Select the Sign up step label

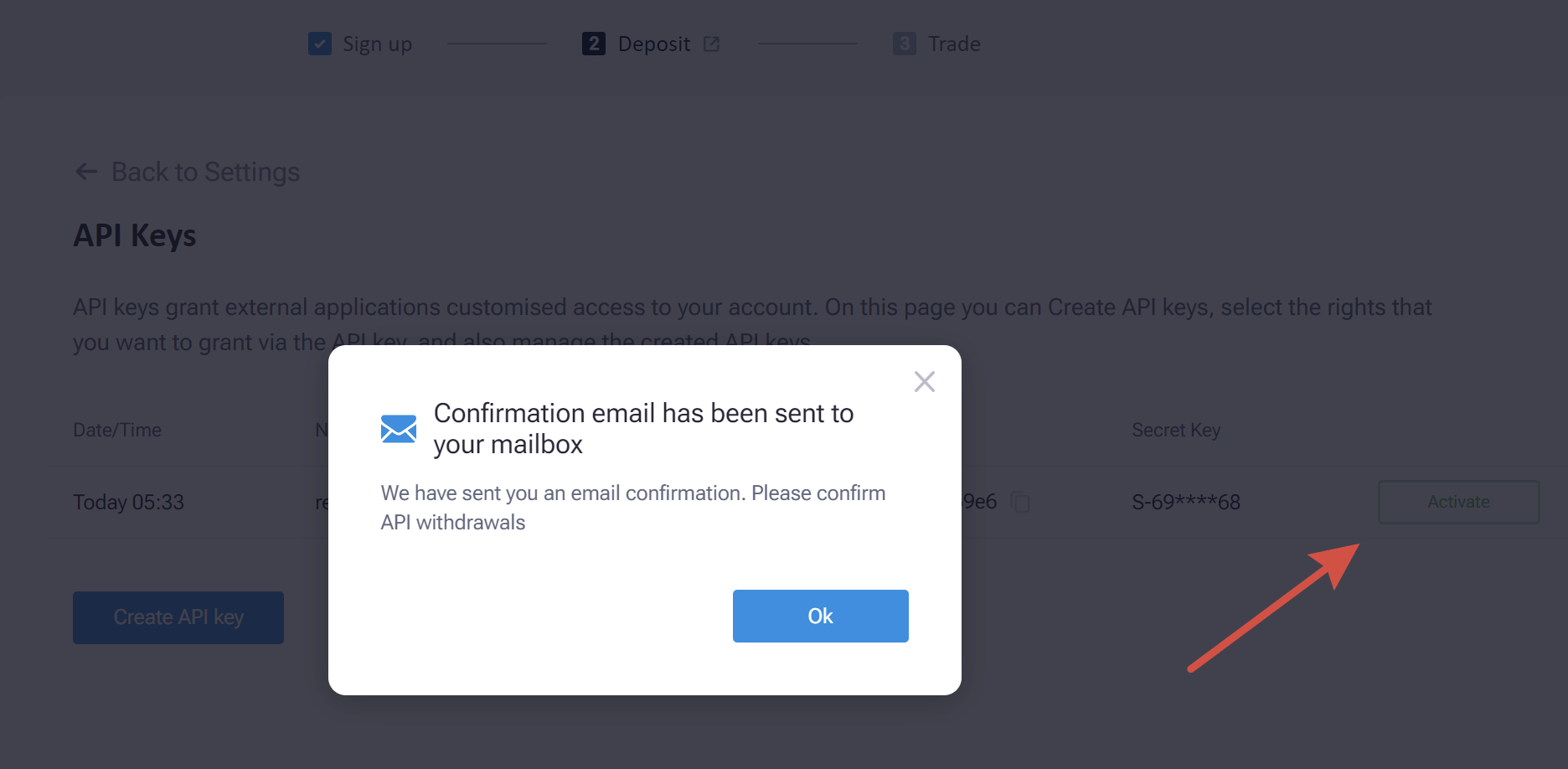pos(377,44)
